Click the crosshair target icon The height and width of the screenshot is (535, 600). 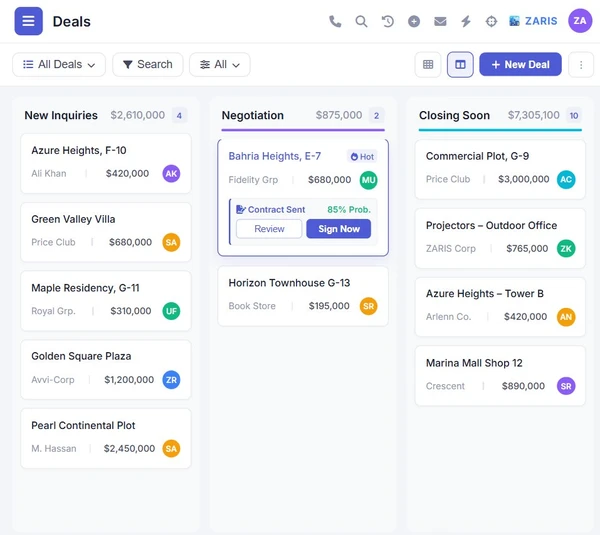[491, 21]
